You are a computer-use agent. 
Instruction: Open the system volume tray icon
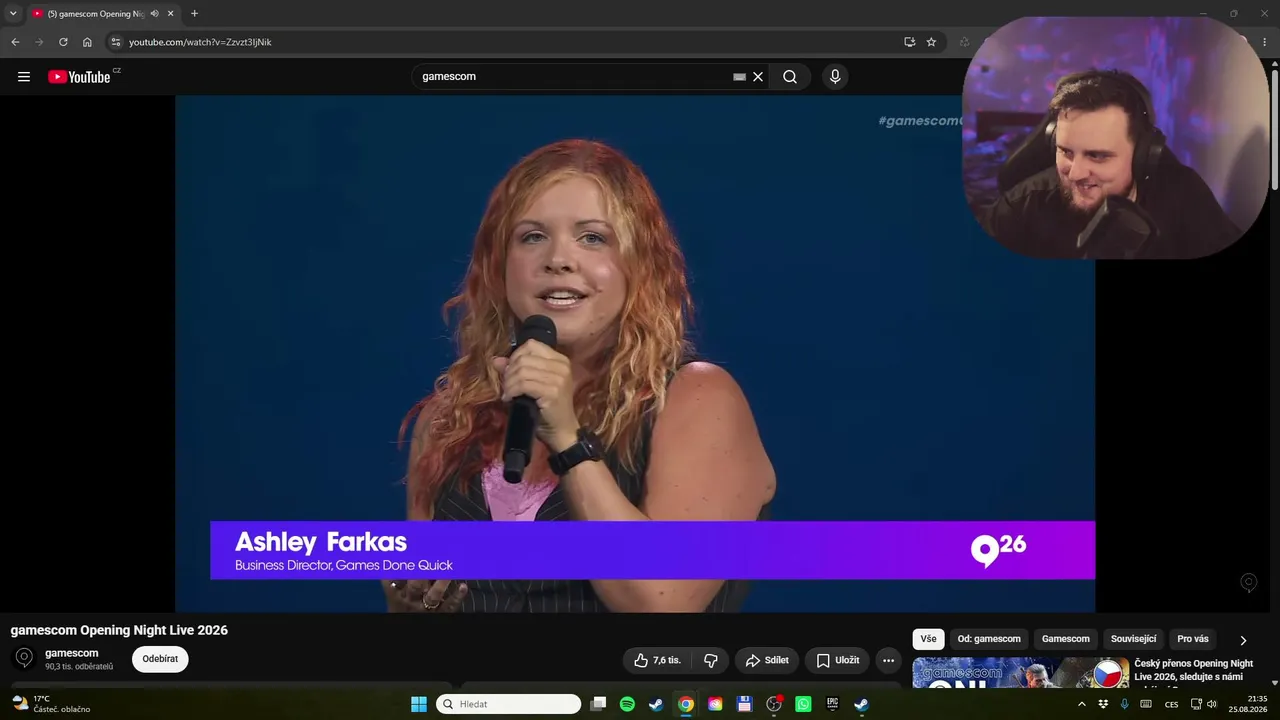1212,704
